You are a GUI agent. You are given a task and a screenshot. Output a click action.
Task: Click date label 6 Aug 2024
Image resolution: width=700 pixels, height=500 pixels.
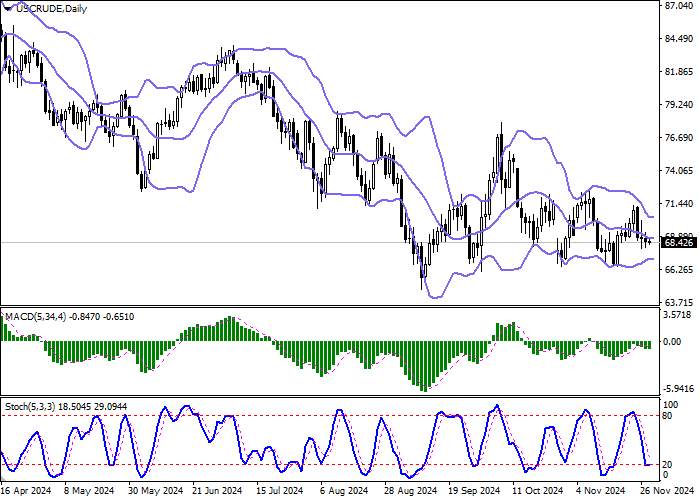click(344, 491)
